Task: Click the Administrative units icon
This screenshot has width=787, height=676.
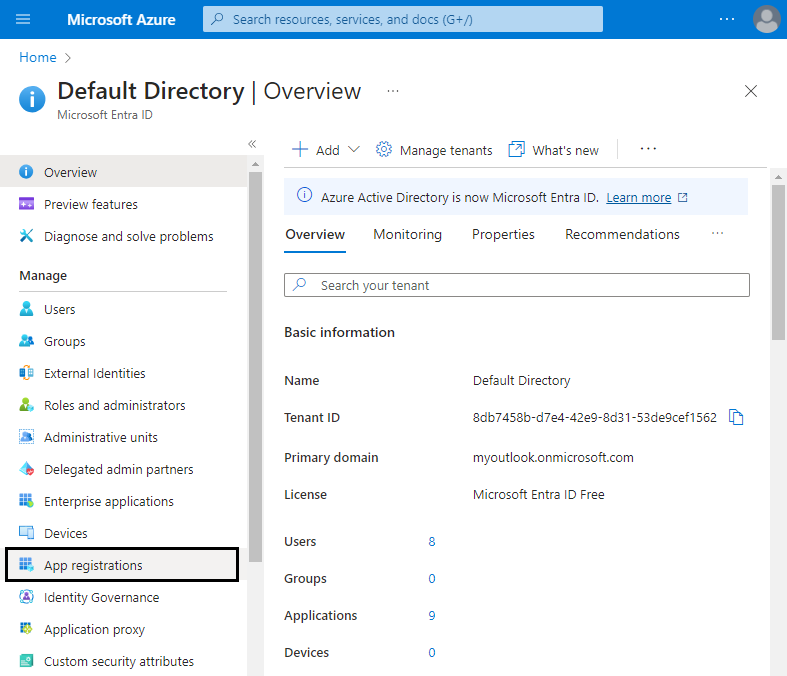Action: point(26,437)
